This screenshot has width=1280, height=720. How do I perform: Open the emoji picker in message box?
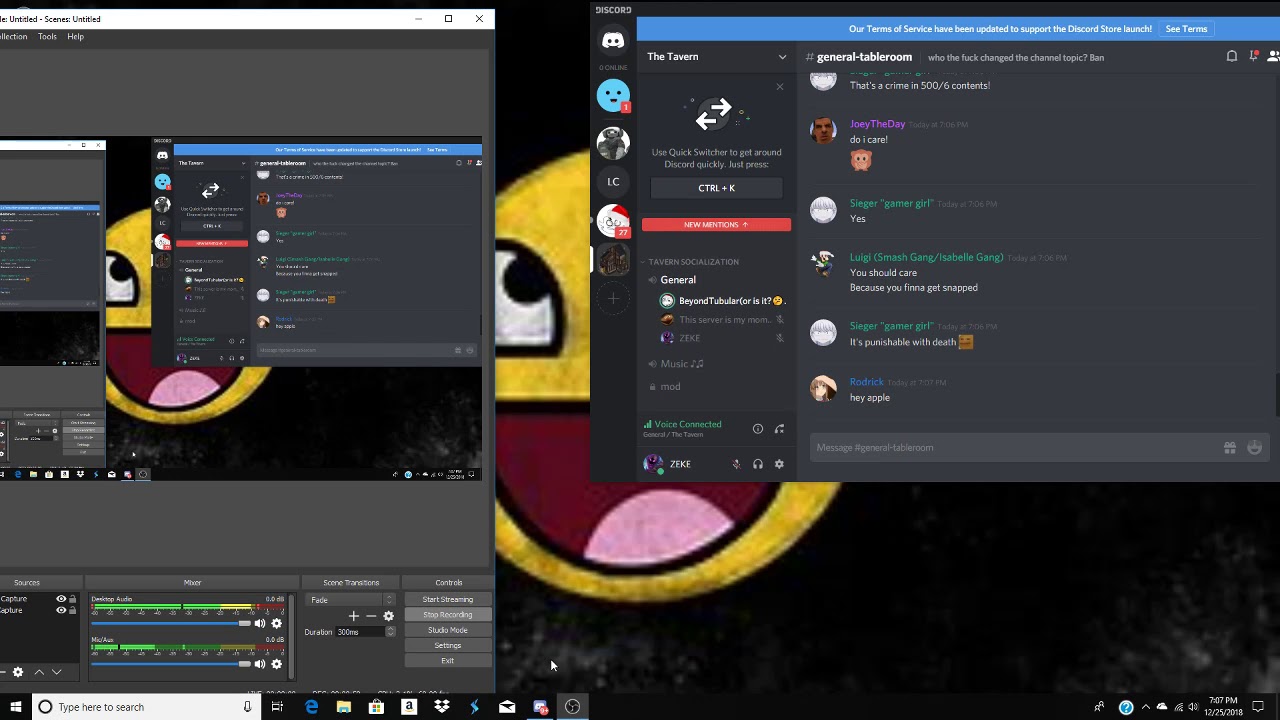click(x=1254, y=448)
